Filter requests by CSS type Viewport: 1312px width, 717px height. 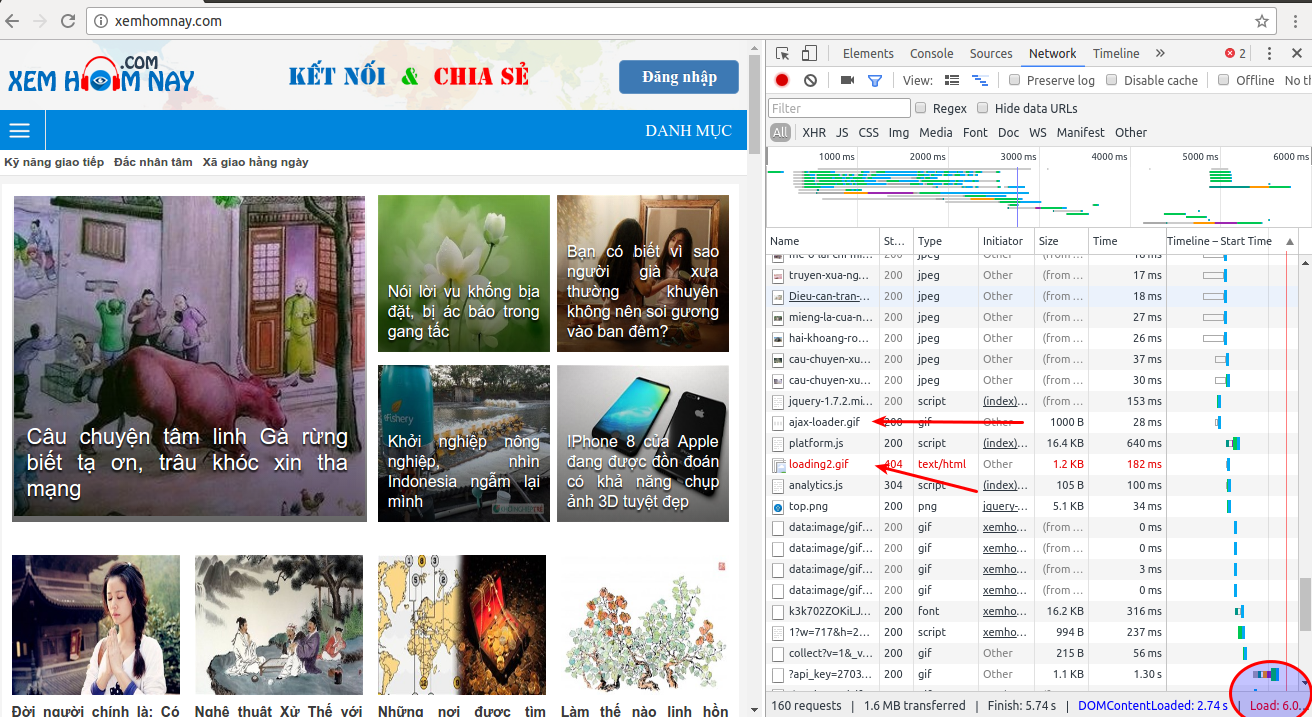pyautogui.click(x=868, y=132)
